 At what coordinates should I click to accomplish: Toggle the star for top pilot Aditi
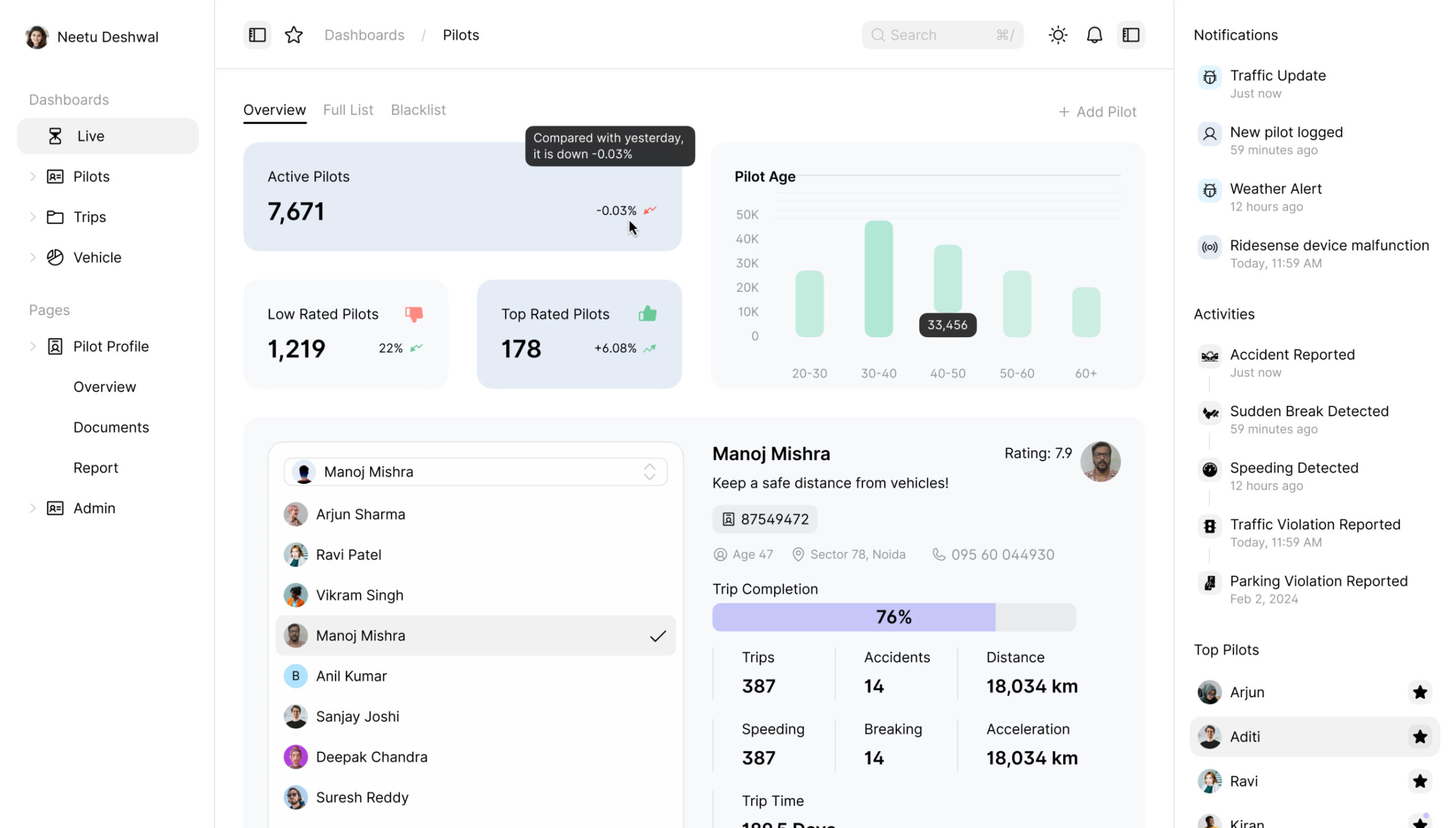click(1420, 736)
